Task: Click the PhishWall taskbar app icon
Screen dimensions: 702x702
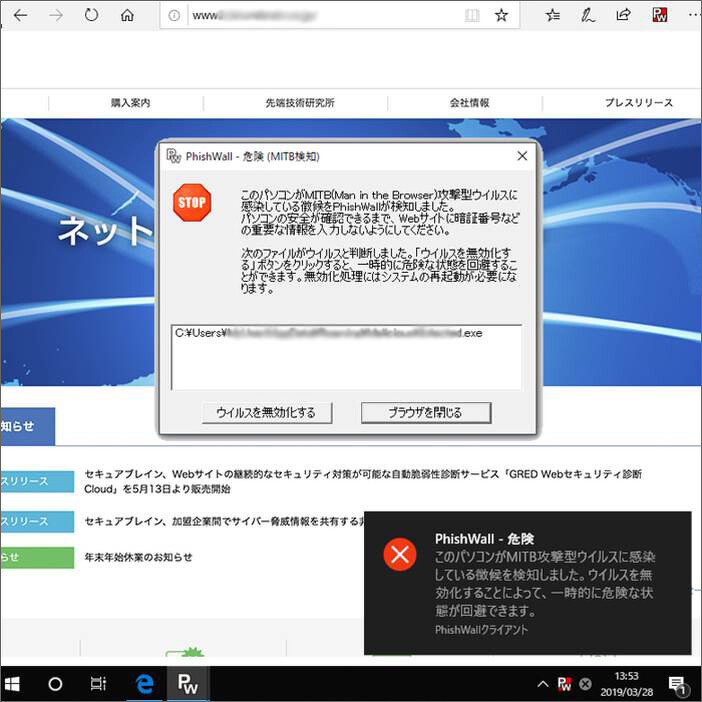Action: (x=187, y=684)
